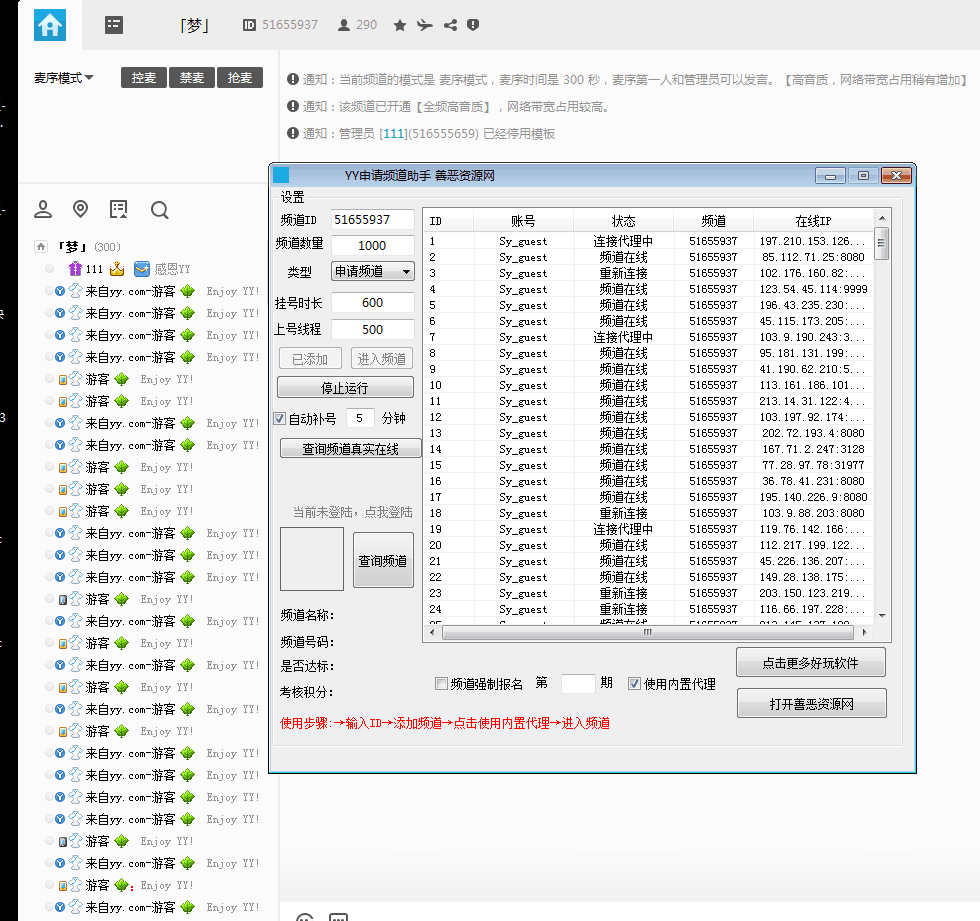
Task: Enable the 频道强制报名 checkbox
Action: point(441,683)
